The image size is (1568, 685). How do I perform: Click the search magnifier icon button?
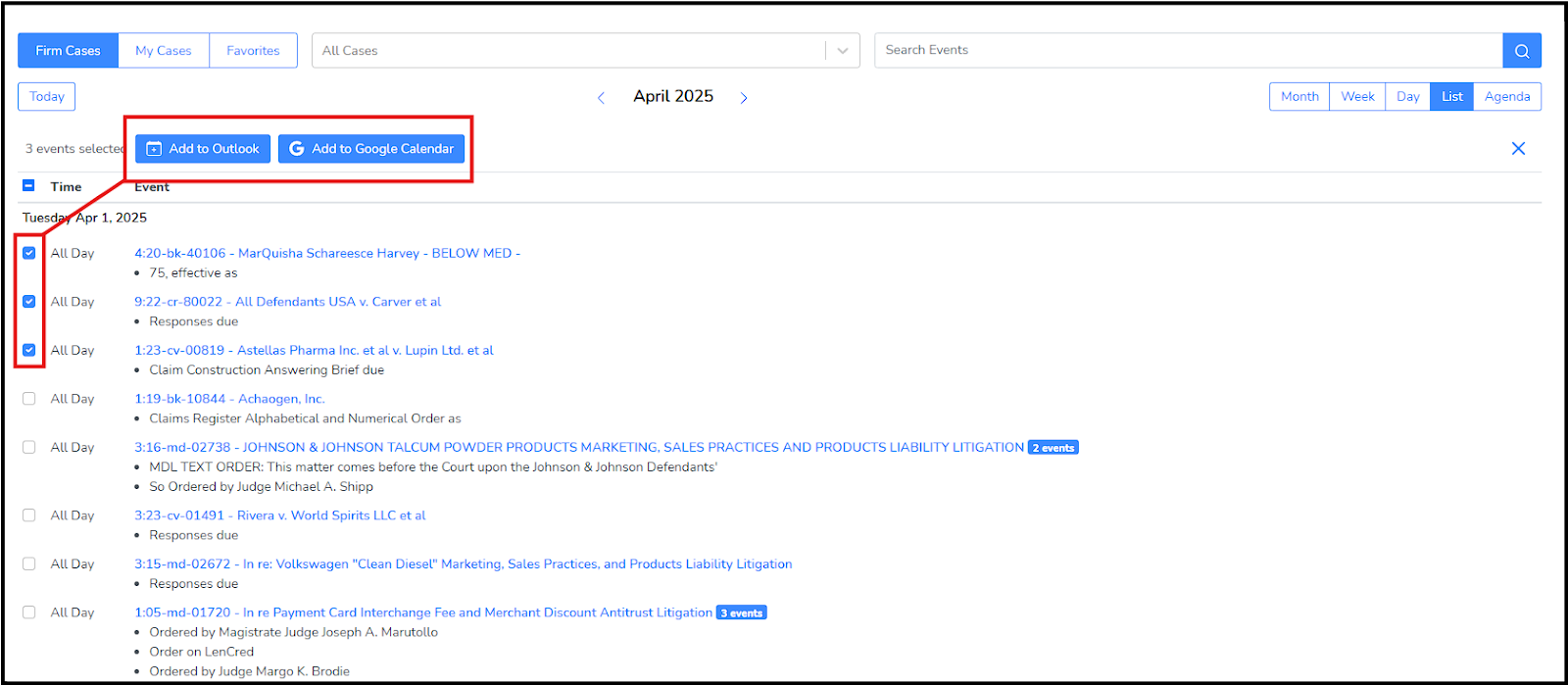(x=1522, y=51)
